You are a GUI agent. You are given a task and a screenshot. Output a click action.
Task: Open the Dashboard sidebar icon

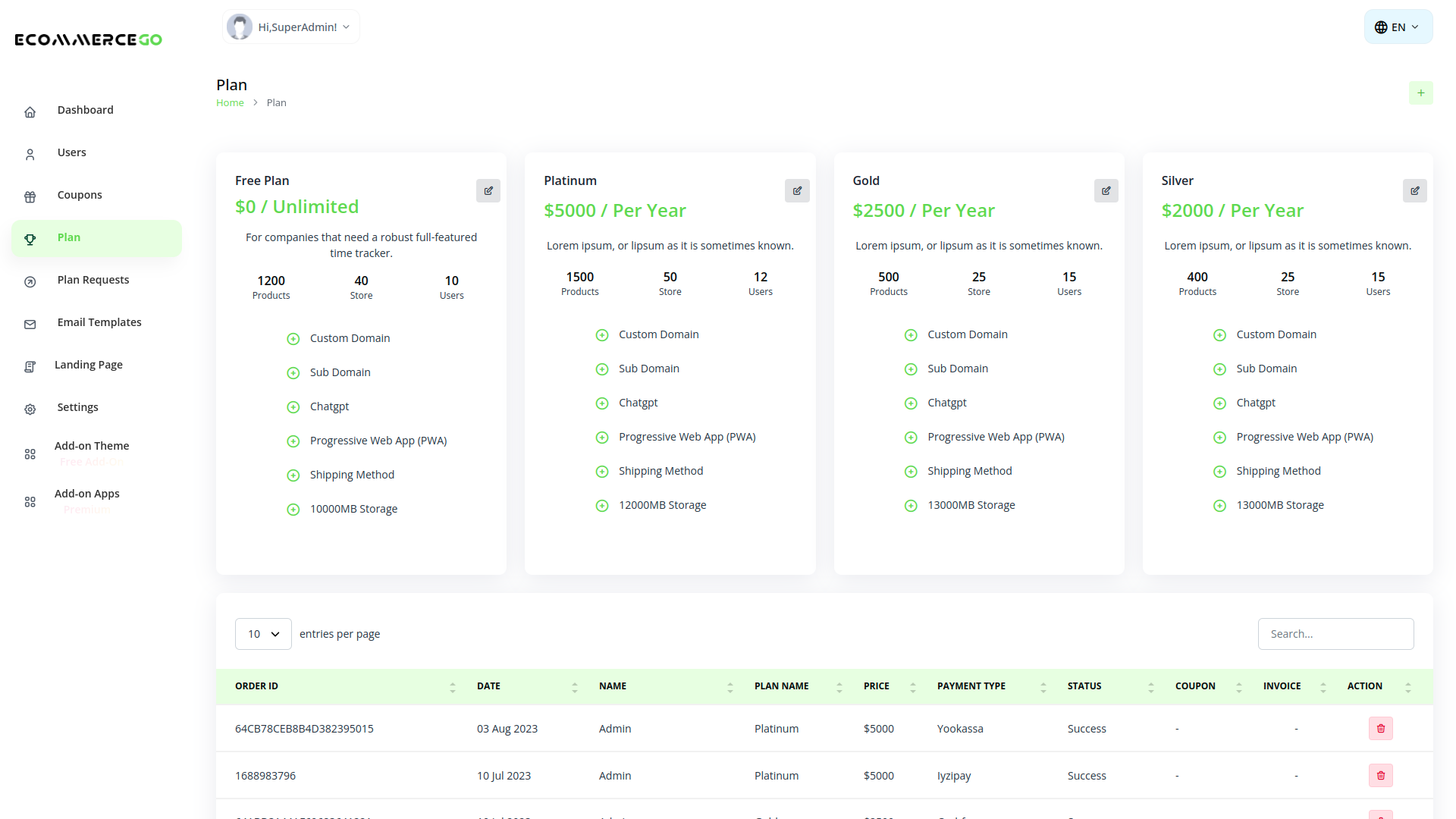click(x=30, y=111)
